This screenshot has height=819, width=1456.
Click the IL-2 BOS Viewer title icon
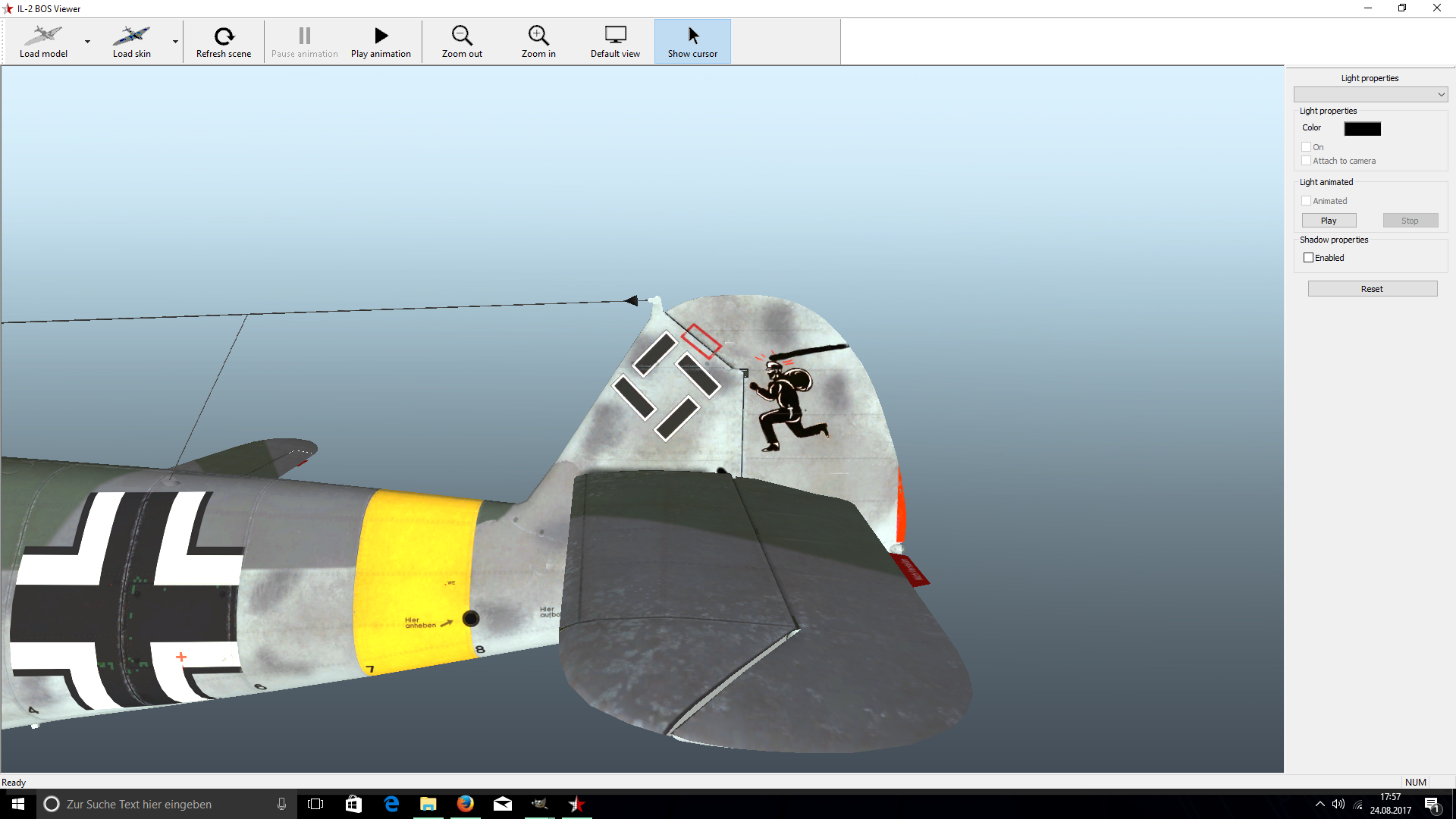point(8,8)
